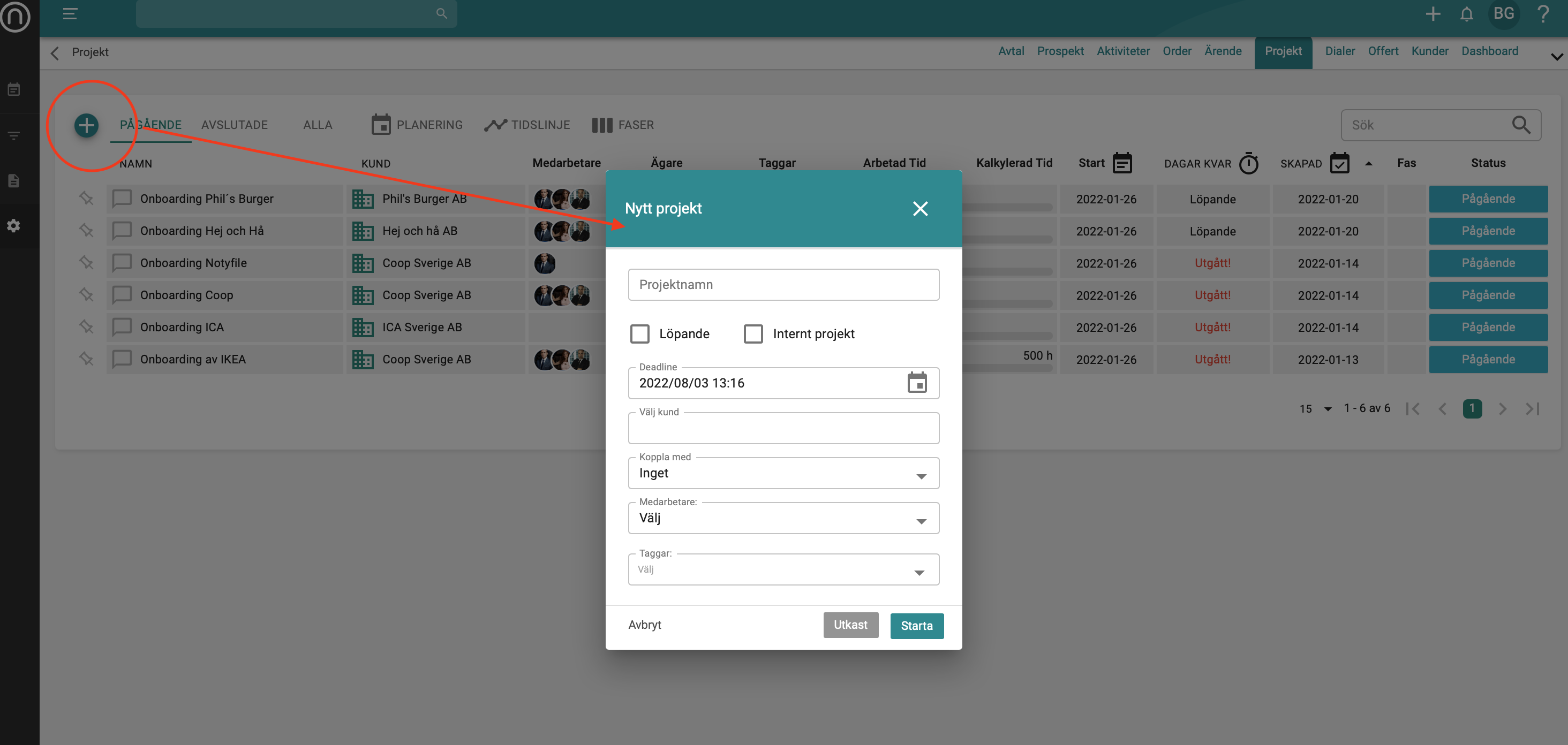Pin the Onboarding Coop project
The height and width of the screenshot is (745, 1568).
click(86, 295)
